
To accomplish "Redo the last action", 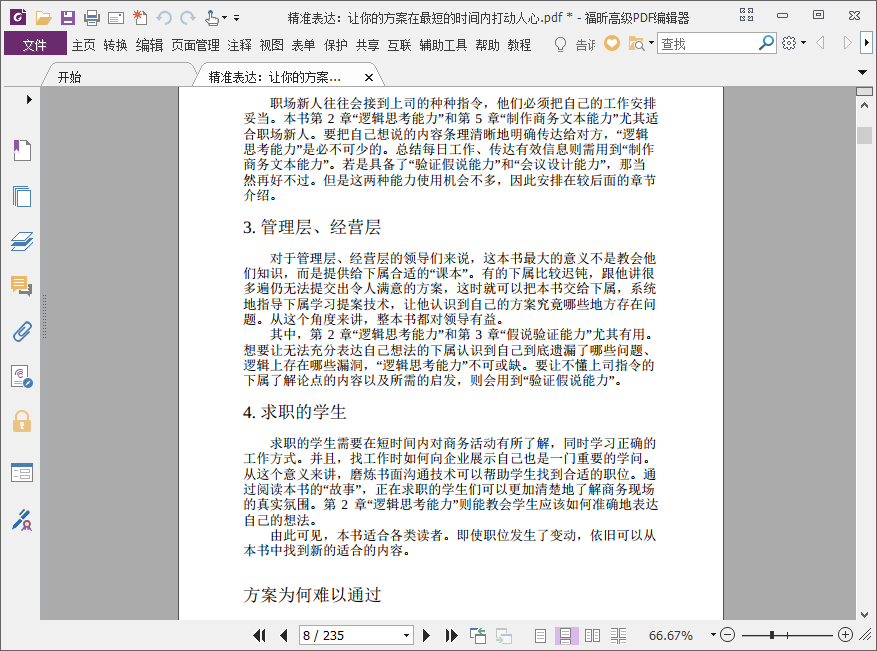I will click(x=188, y=18).
